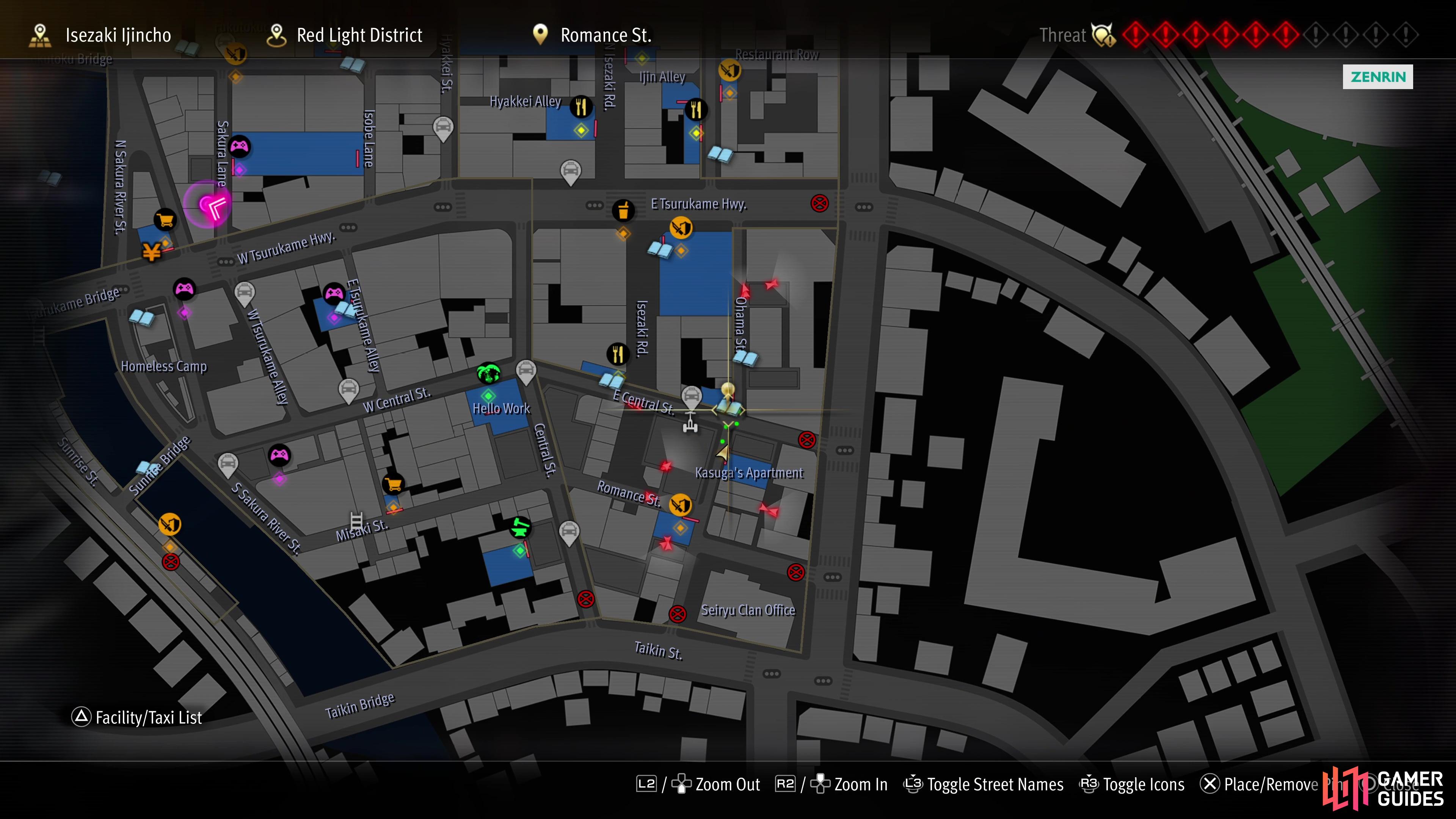Open the Facility/Taxi List
The width and height of the screenshot is (1456, 819).
(137, 717)
